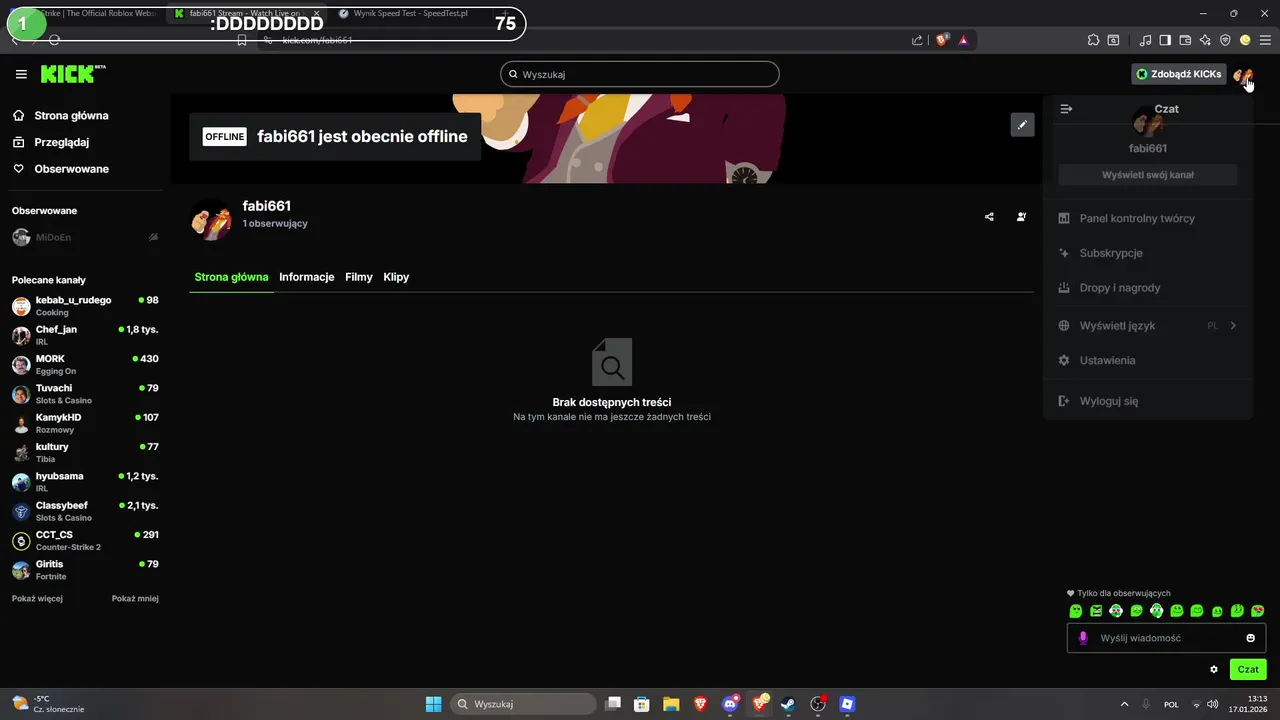Click the Zdobądź KICKs button
The width and height of the screenshot is (1280, 720).
click(x=1178, y=74)
